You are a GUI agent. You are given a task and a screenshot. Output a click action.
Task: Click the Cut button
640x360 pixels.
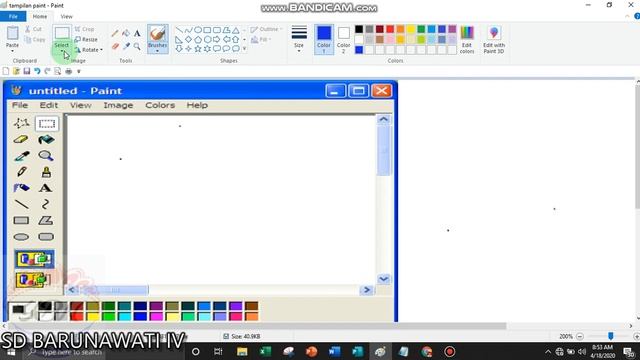tap(33, 29)
